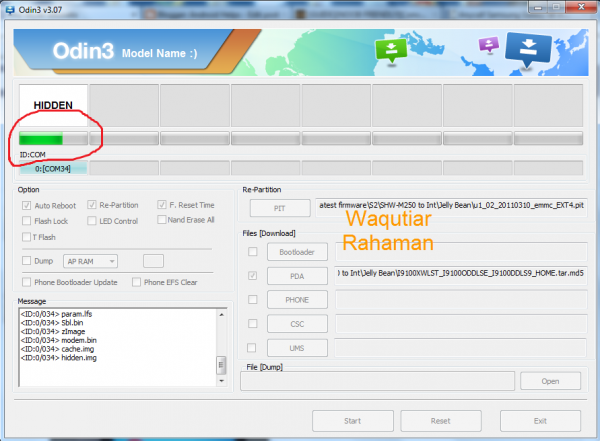Open the AP RAM dropdown
Screen dimensions: 600x441
[90, 261]
